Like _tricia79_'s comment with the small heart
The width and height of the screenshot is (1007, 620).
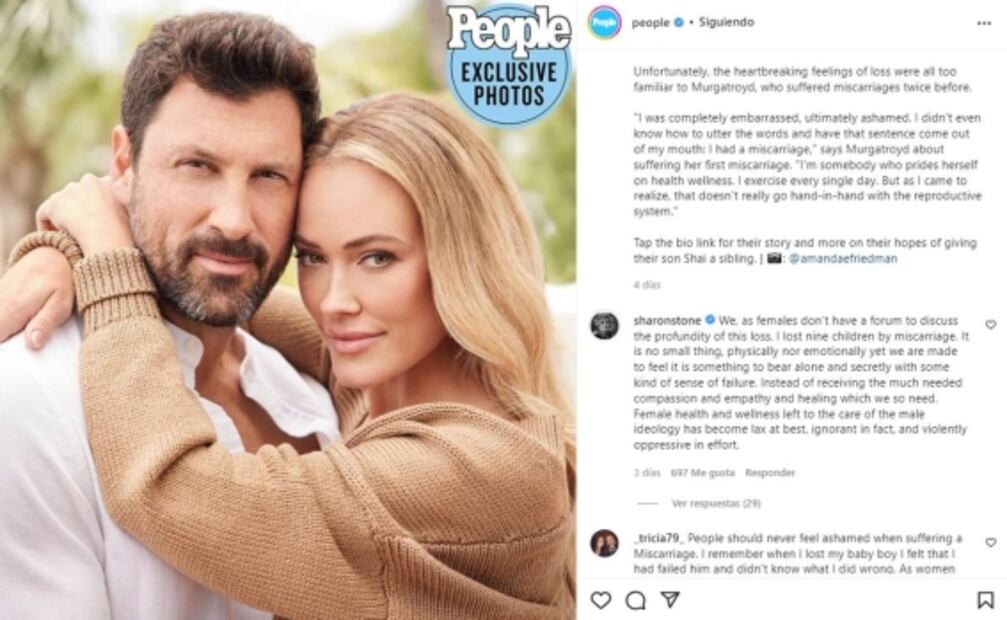click(991, 543)
